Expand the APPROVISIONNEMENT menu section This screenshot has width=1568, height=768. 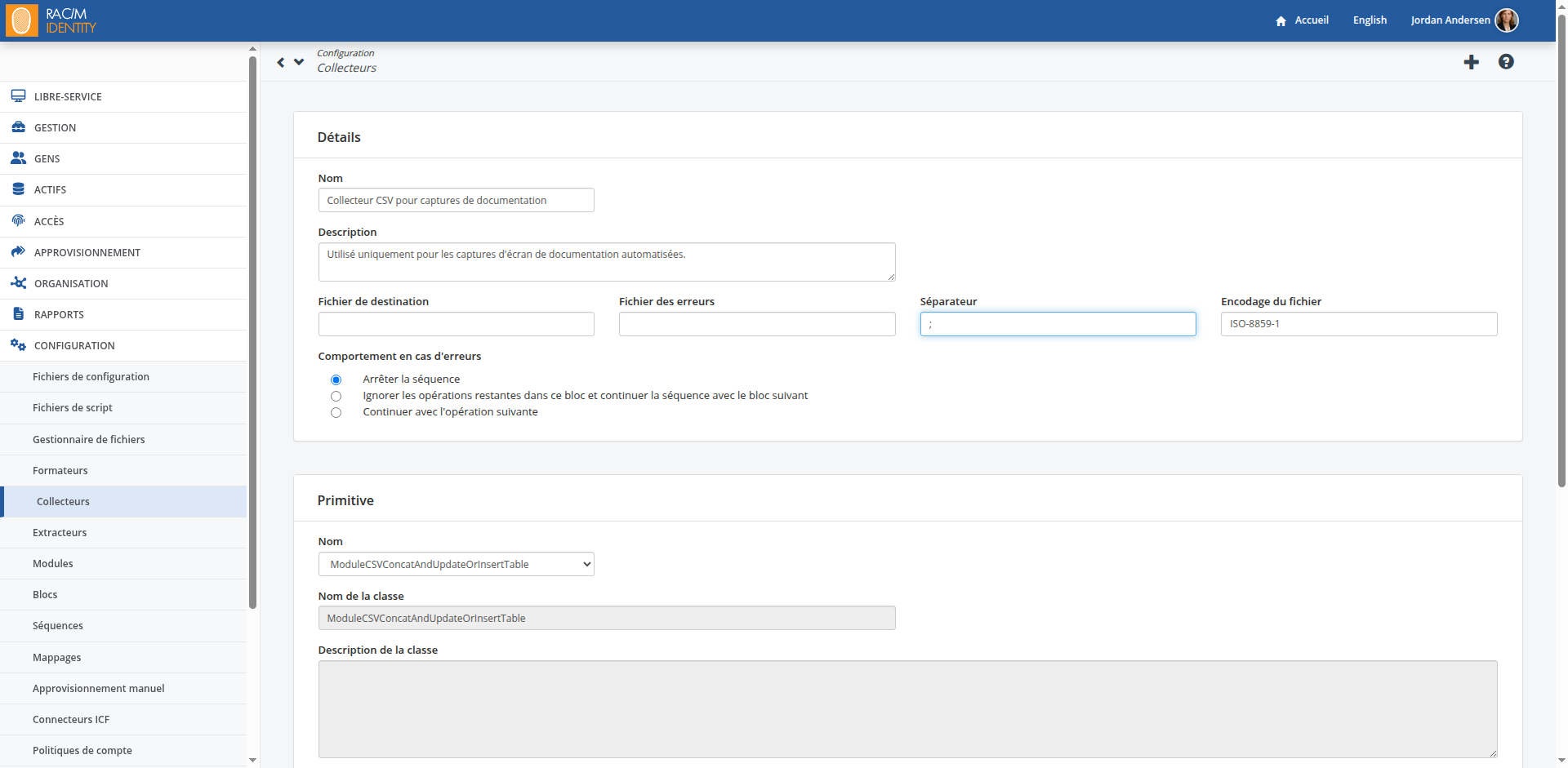click(x=123, y=252)
